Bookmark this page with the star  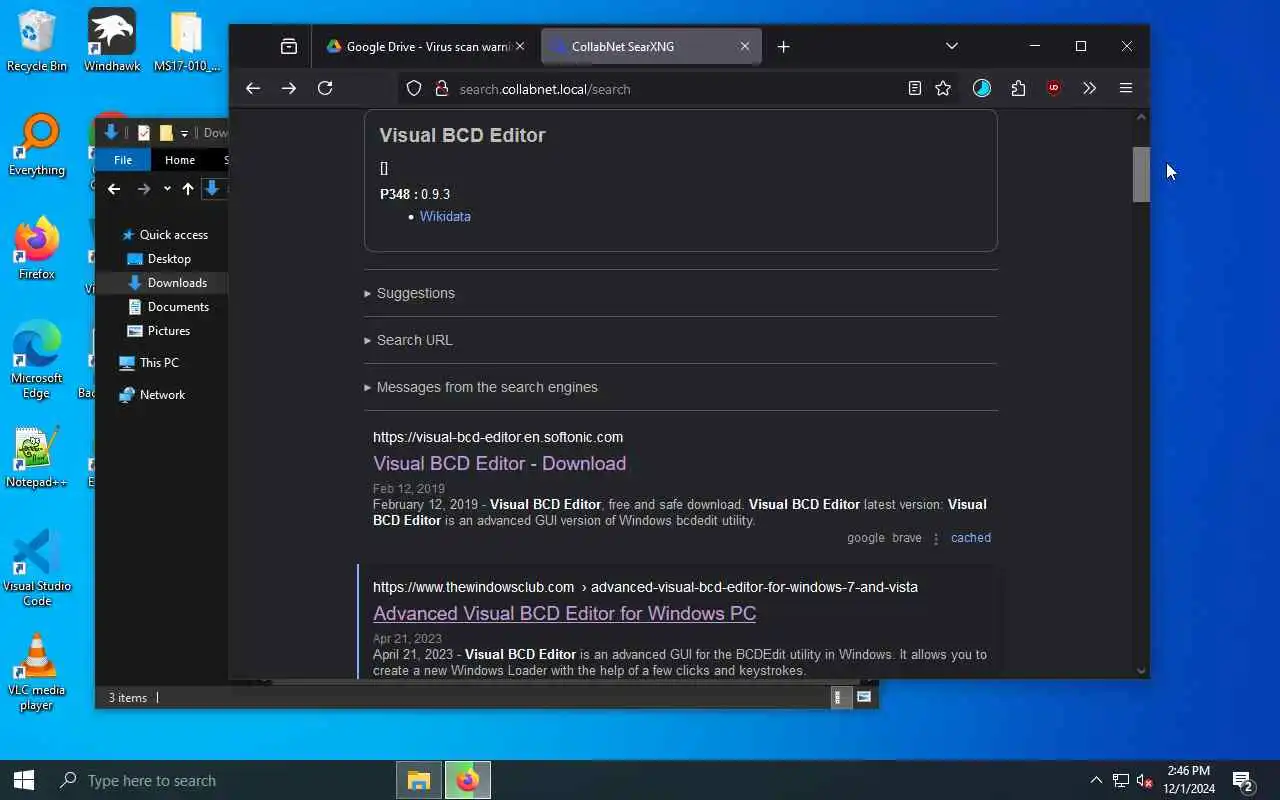coord(943,89)
